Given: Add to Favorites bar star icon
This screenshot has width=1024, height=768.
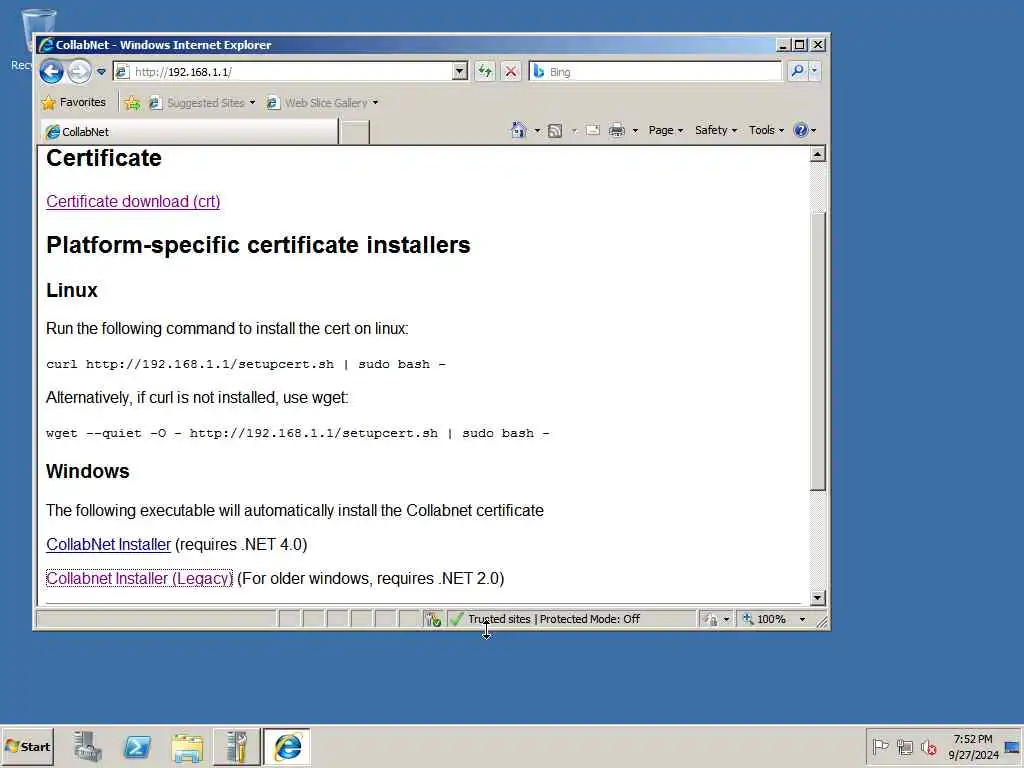Looking at the screenshot, I should [132, 103].
